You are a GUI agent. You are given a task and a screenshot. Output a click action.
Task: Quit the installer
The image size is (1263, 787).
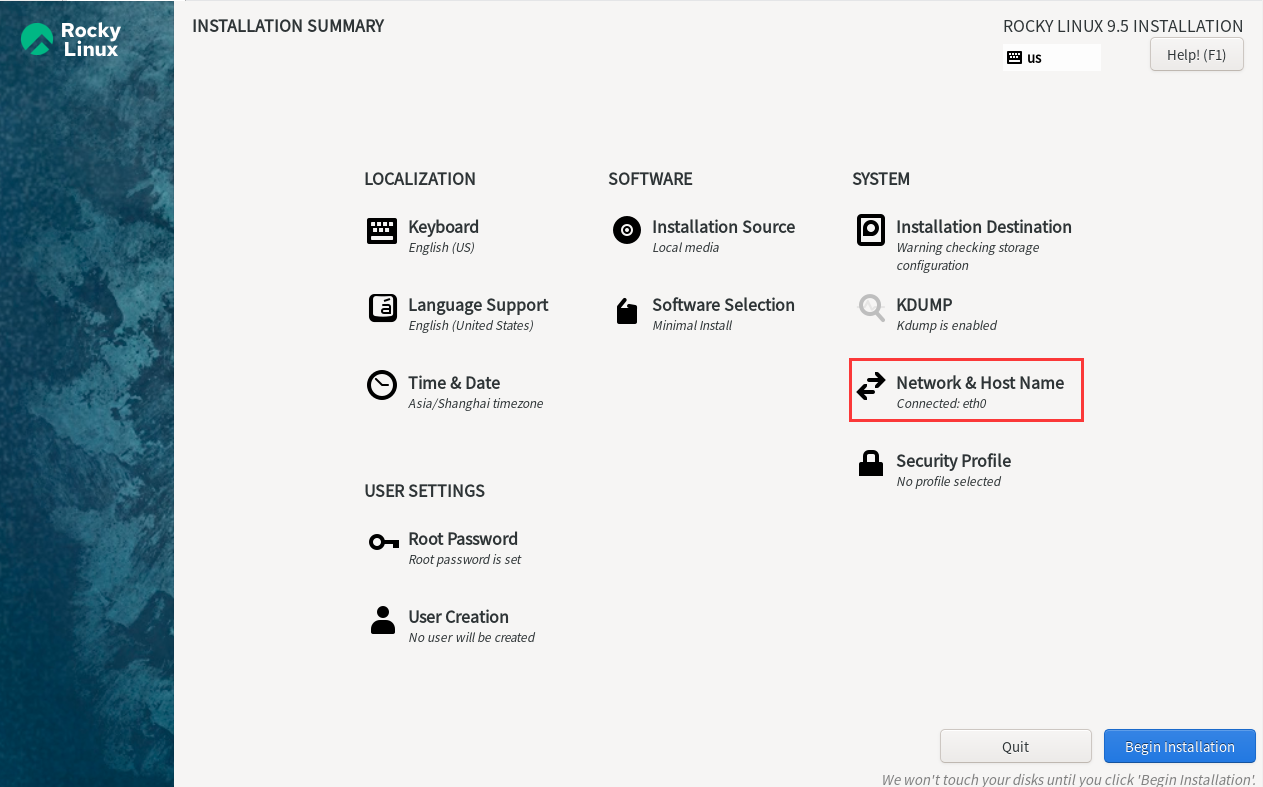[1015, 747]
